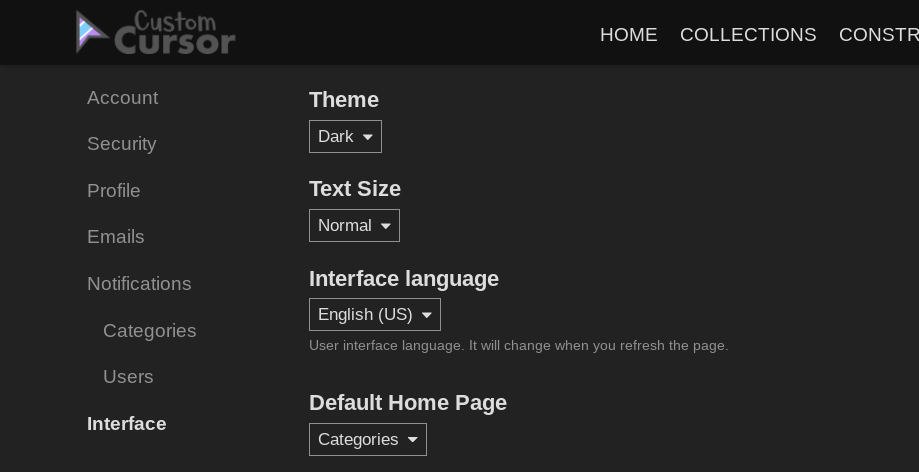Click the active Interface sidebar item
This screenshot has height=472, width=919.
126,424
